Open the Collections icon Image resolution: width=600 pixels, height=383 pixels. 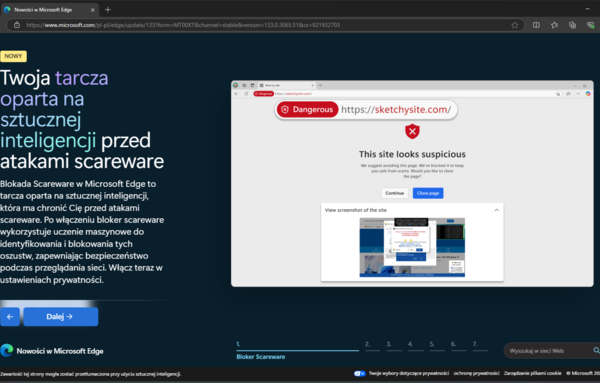click(x=572, y=25)
